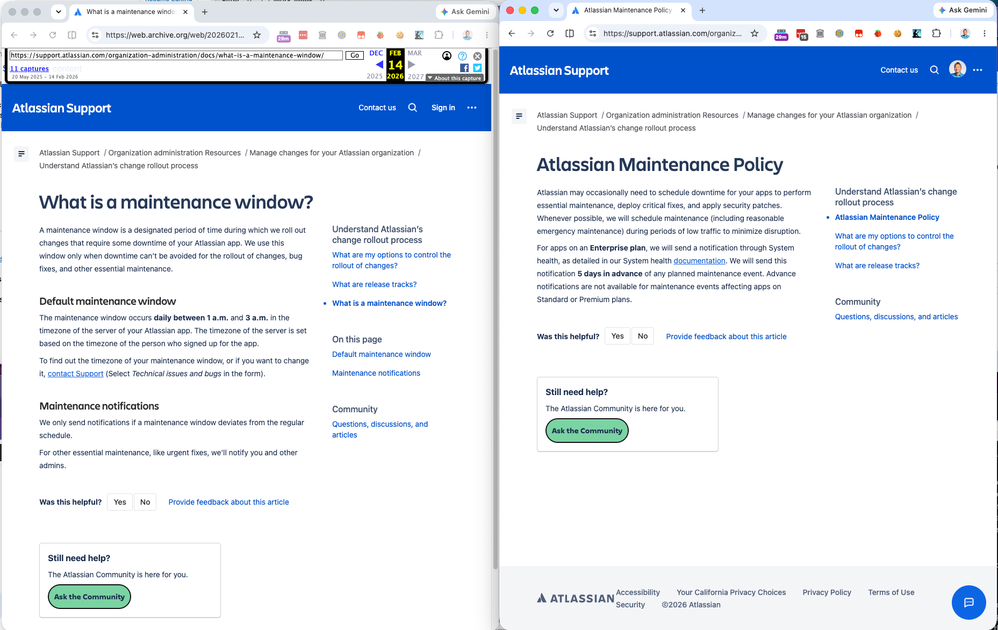Open Privacy Policy link in right page footer
This screenshot has height=630, width=998.
826,592
